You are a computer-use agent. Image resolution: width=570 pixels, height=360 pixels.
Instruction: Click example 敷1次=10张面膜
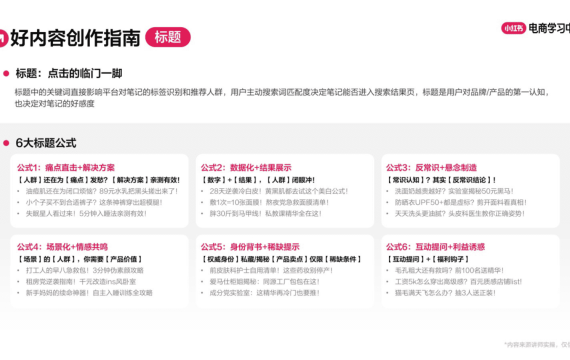pyautogui.click(x=269, y=203)
